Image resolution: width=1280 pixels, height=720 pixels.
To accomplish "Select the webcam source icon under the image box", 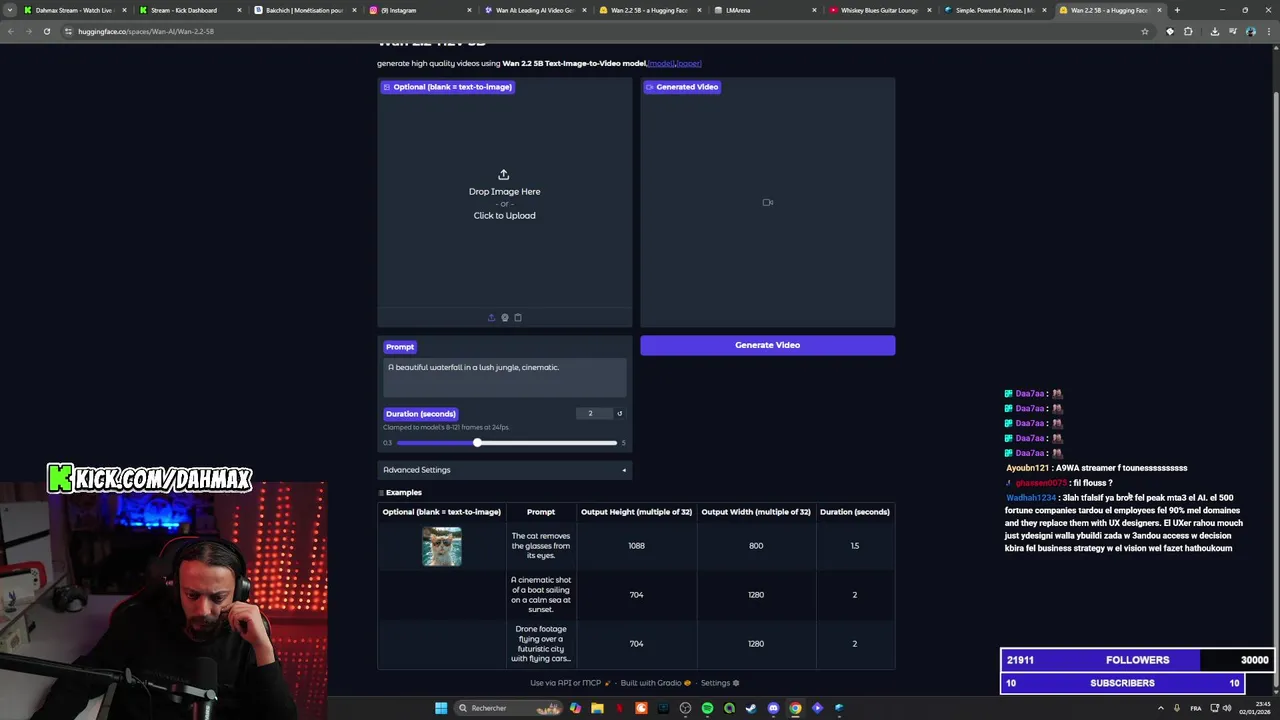I will click(504, 318).
